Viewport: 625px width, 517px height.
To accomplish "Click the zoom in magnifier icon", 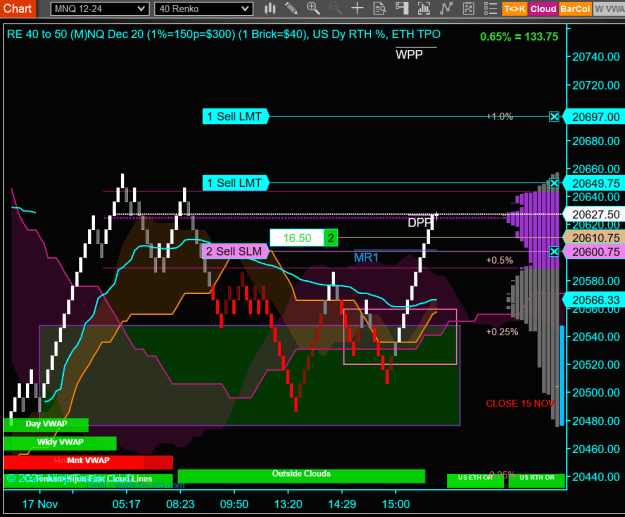I will click(313, 8).
